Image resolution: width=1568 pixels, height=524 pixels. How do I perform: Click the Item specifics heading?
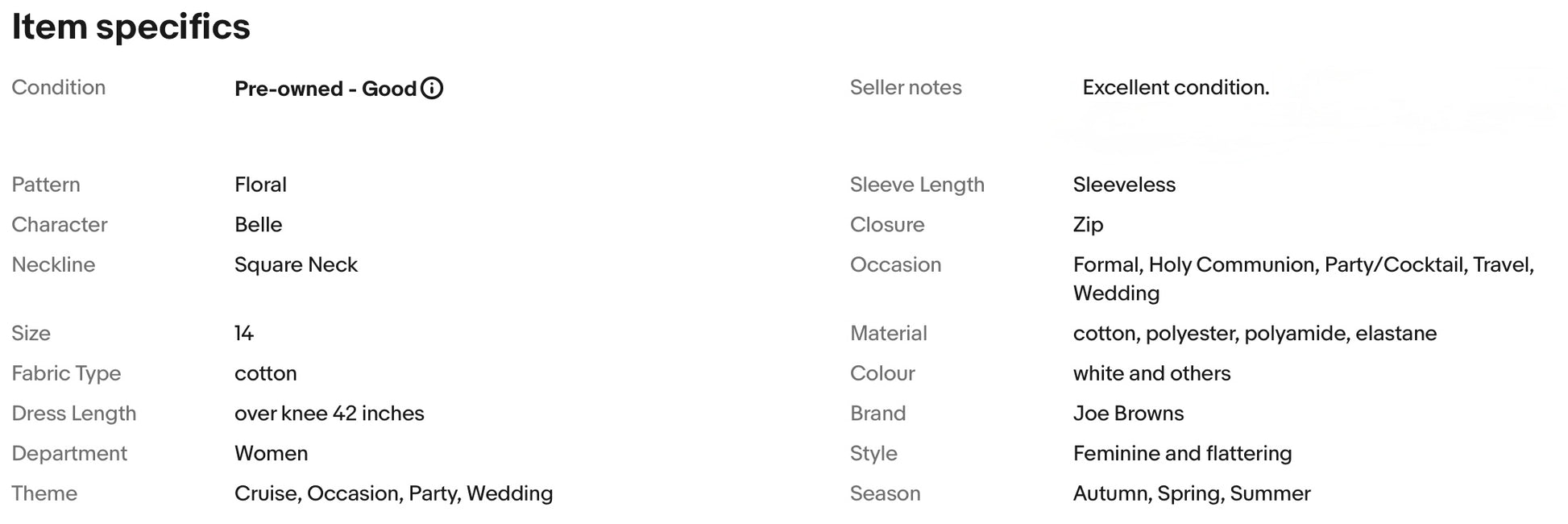point(131,27)
